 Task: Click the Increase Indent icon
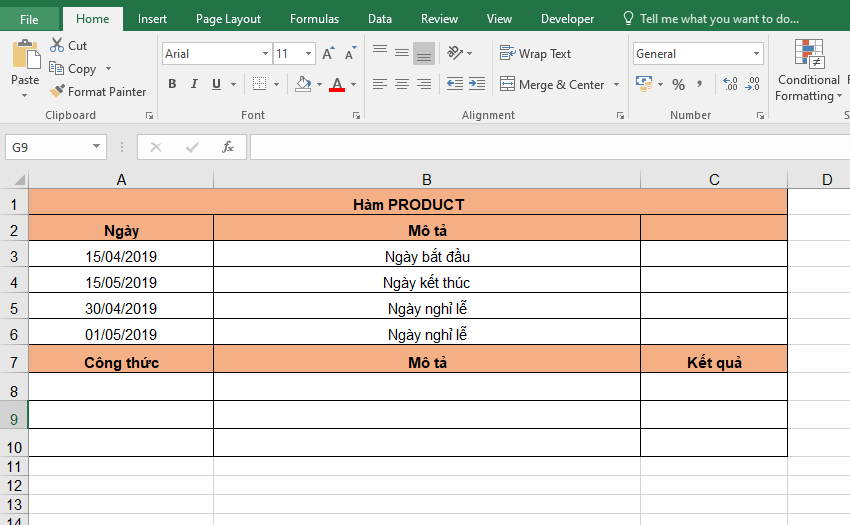point(476,85)
